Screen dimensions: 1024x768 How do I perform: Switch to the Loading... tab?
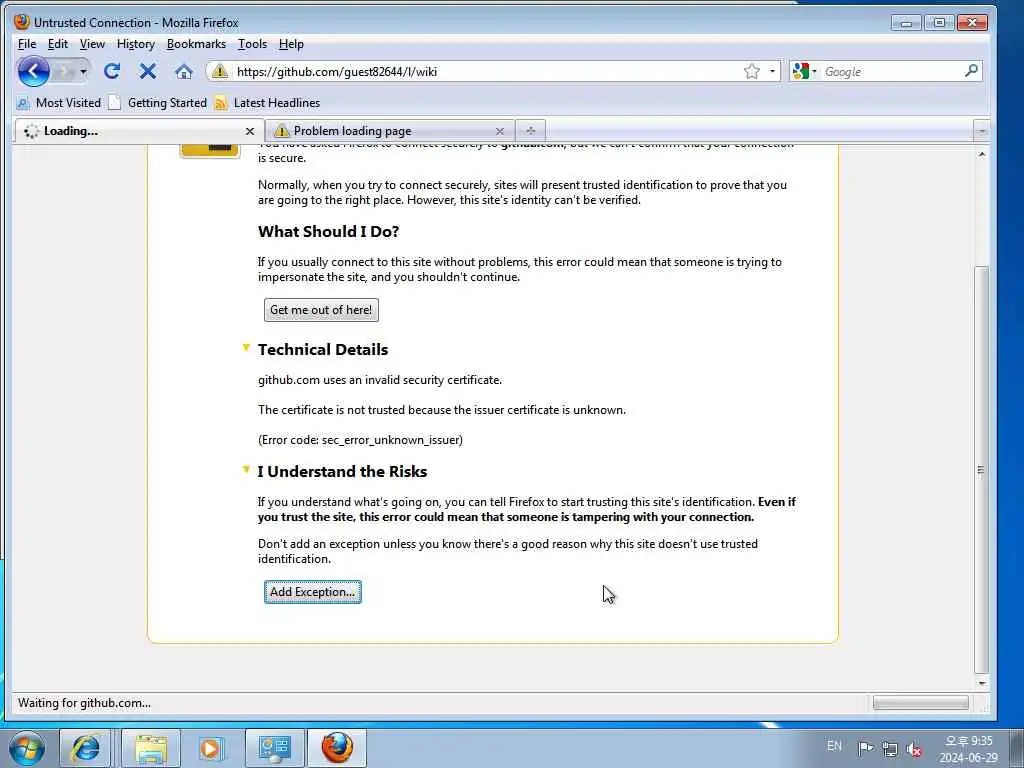click(139, 131)
